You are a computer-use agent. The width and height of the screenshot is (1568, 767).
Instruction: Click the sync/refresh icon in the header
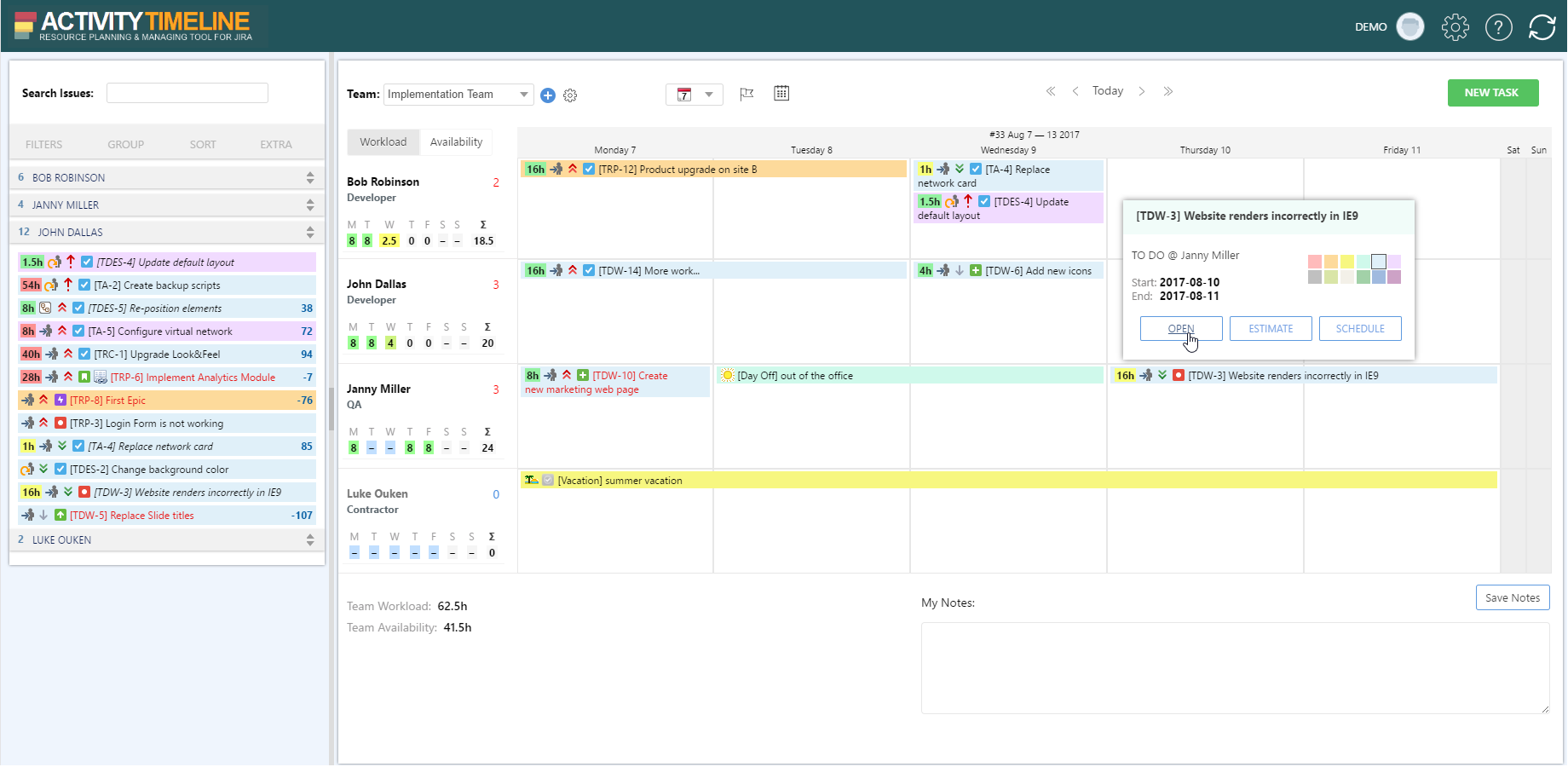(x=1542, y=26)
